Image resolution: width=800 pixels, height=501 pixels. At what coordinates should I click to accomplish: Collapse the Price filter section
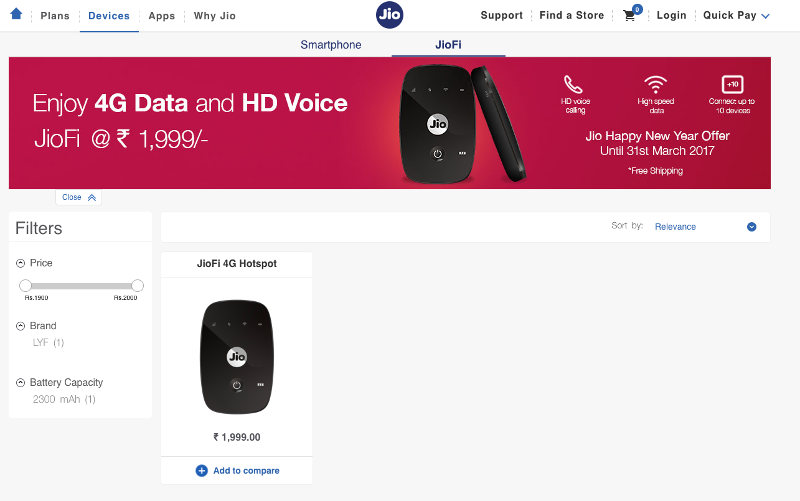(20, 263)
